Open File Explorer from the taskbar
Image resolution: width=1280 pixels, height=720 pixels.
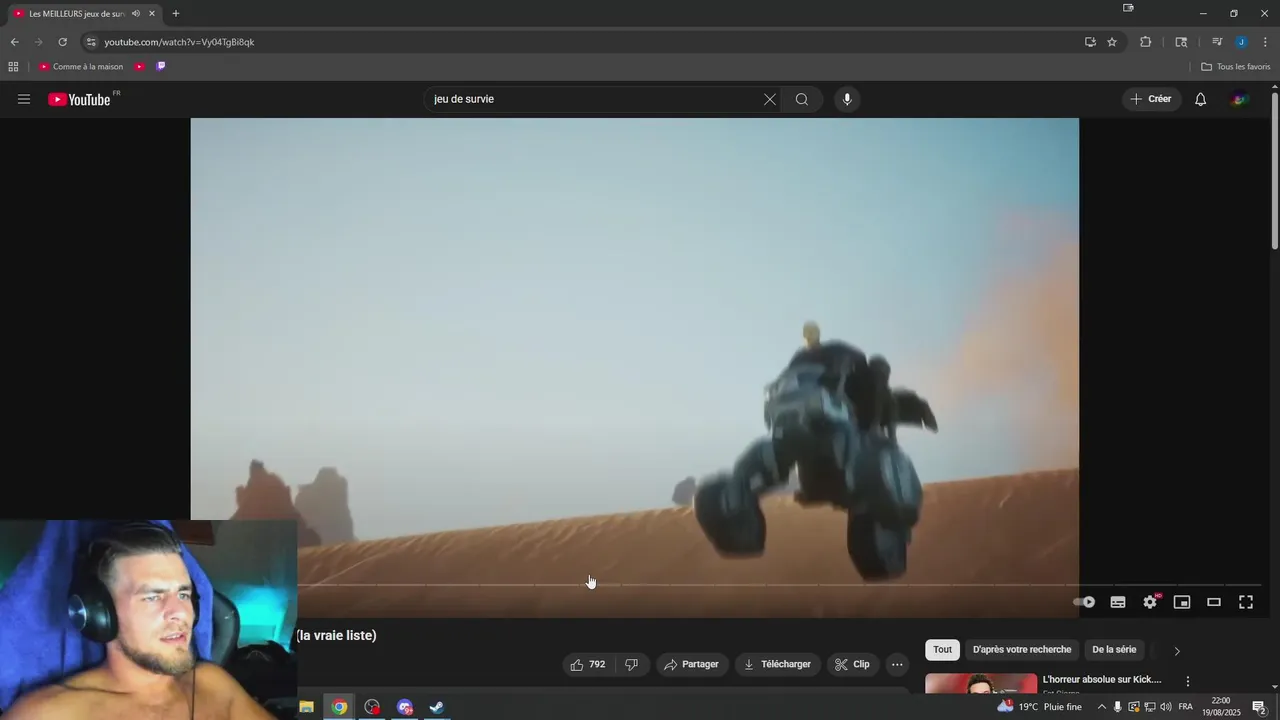coord(307,707)
